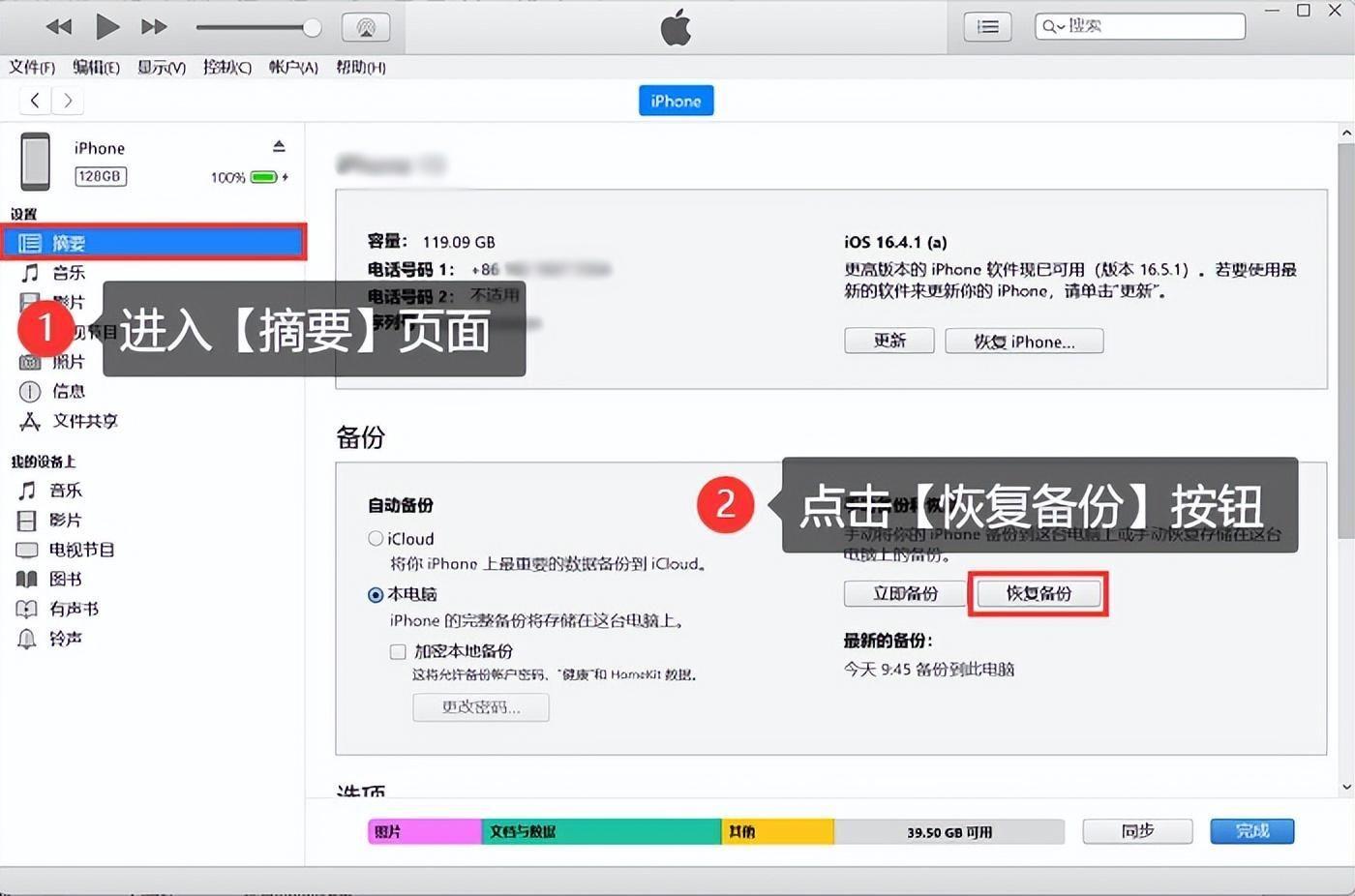Click the rewind previous track button
Viewport: 1355px width, 896px height.
click(x=59, y=27)
